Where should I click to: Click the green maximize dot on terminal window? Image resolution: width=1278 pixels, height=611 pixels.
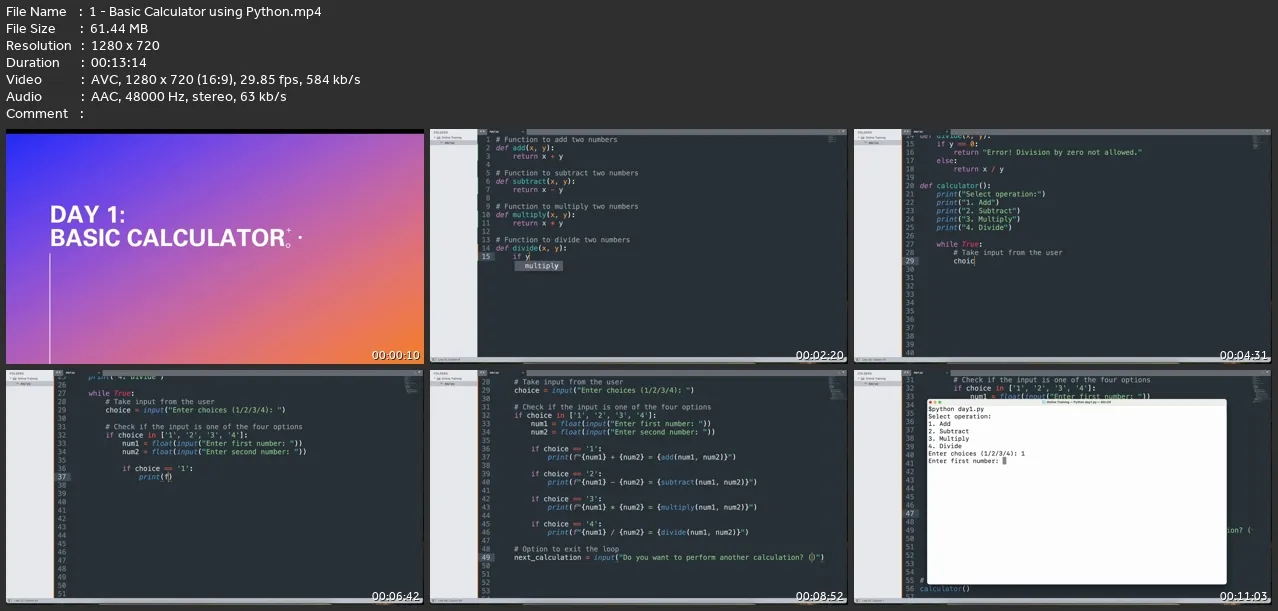tap(941, 401)
